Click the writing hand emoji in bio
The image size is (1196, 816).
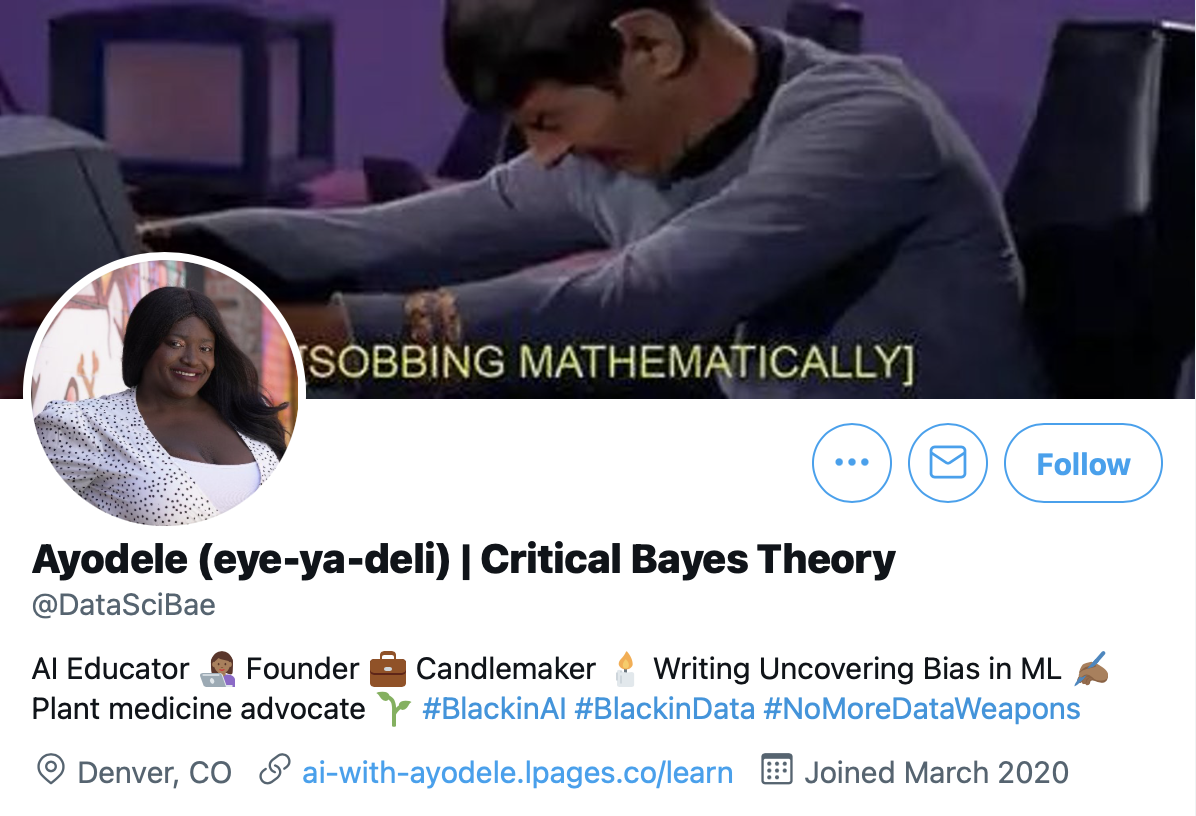click(1090, 669)
